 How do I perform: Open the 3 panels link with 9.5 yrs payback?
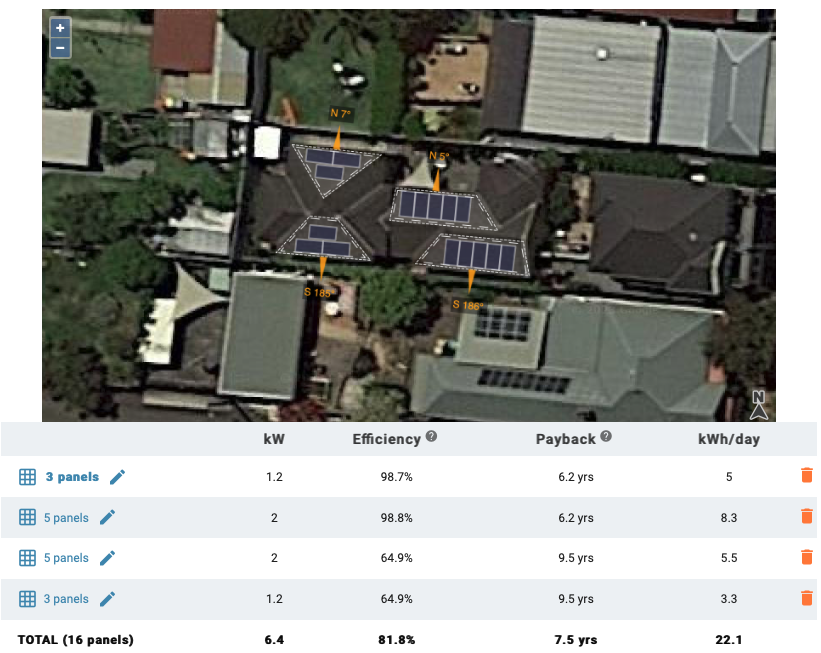coord(66,599)
